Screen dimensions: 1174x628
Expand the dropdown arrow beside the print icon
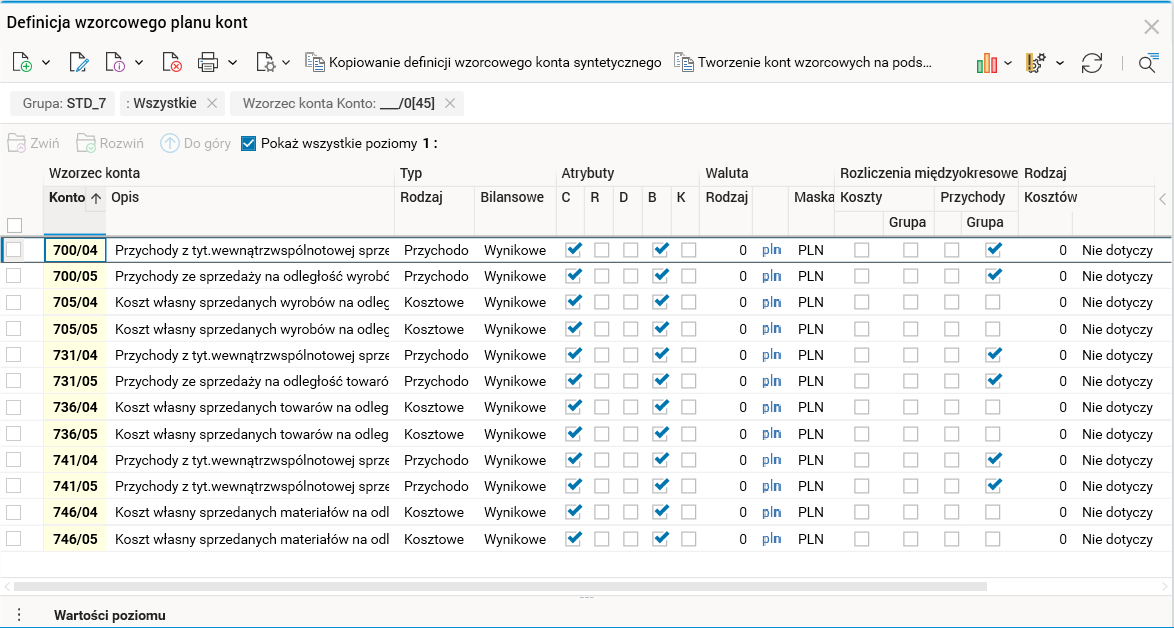click(x=233, y=63)
